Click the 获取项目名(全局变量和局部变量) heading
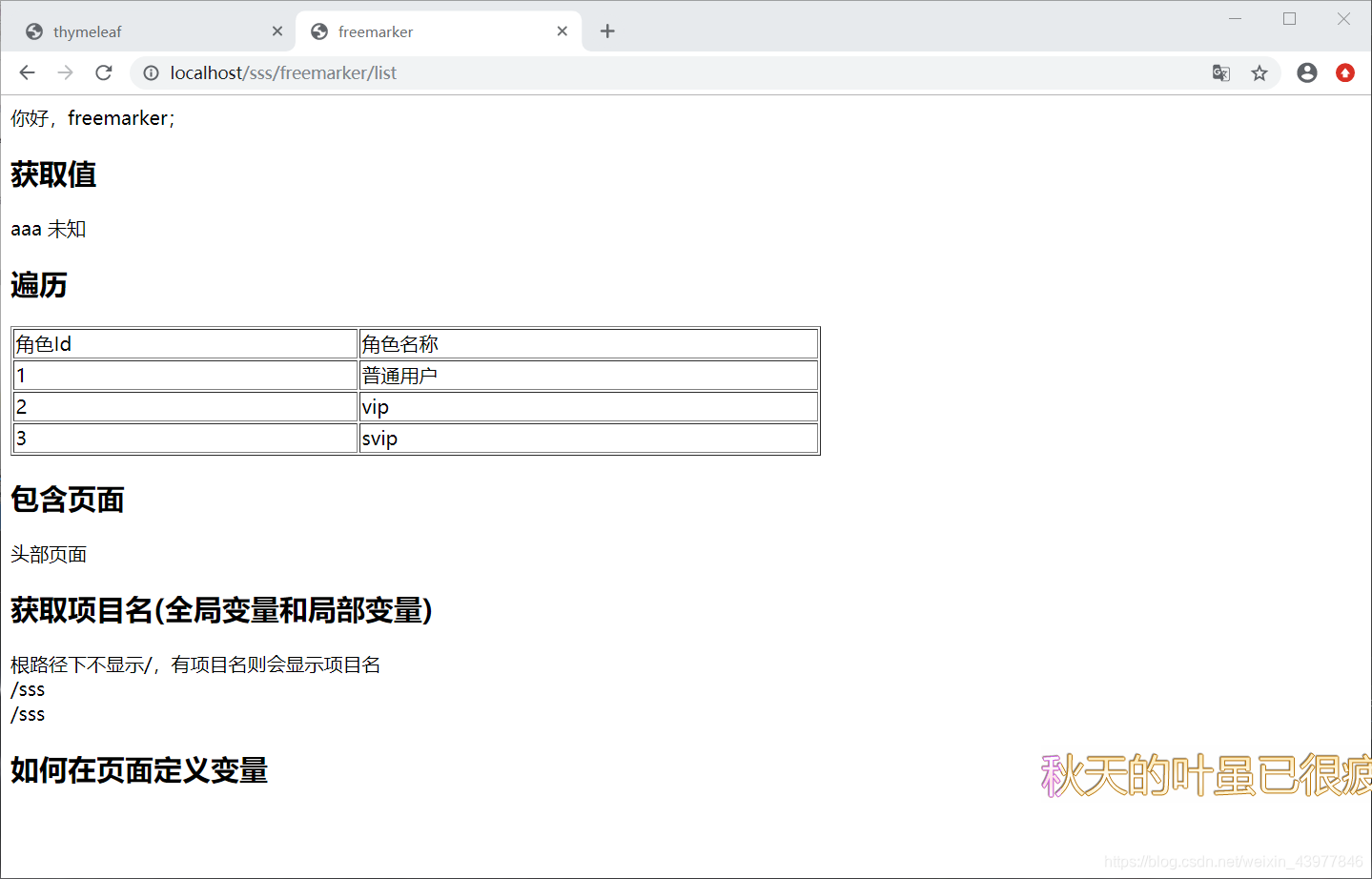 point(221,610)
